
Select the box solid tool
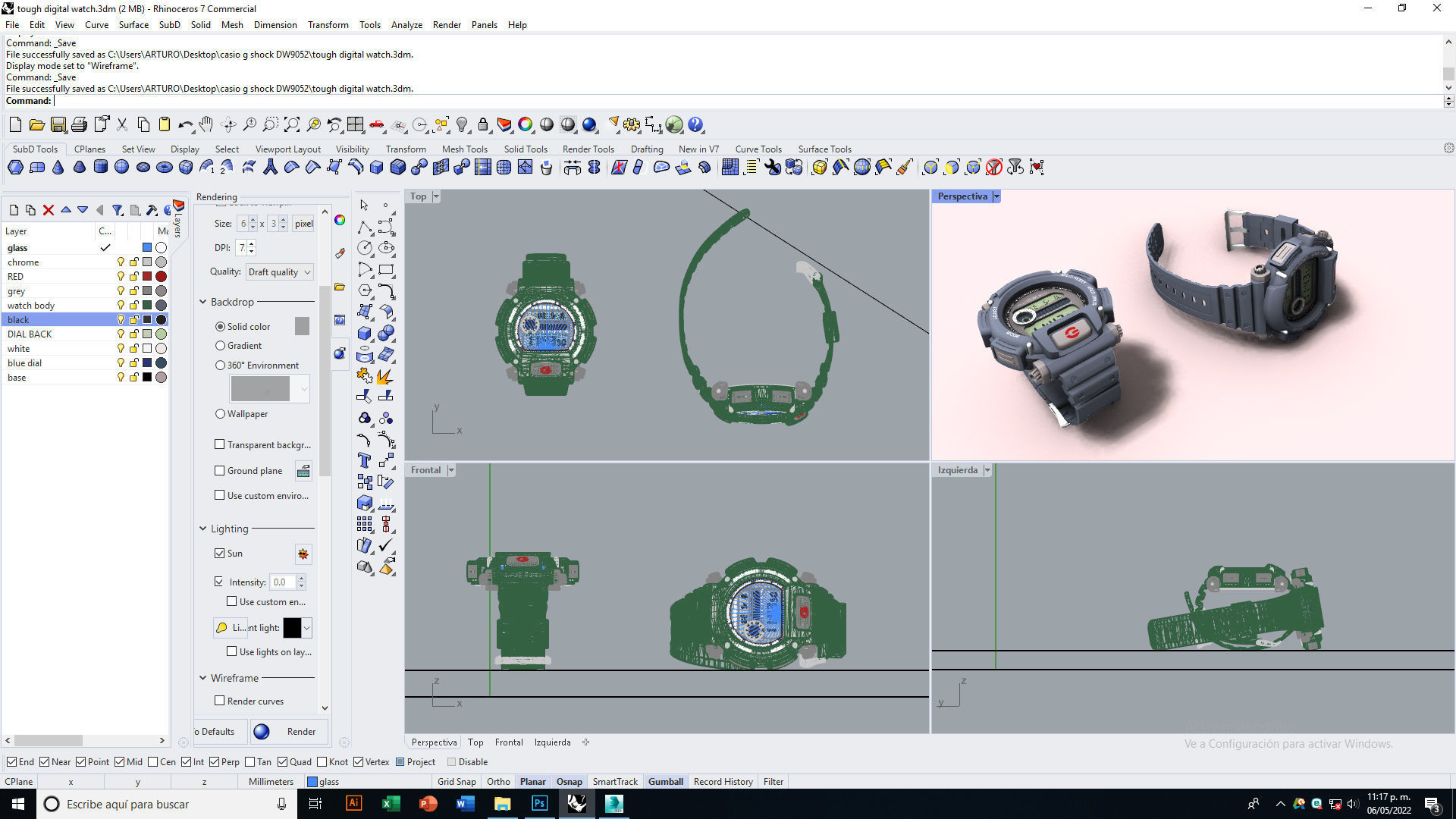(x=365, y=333)
